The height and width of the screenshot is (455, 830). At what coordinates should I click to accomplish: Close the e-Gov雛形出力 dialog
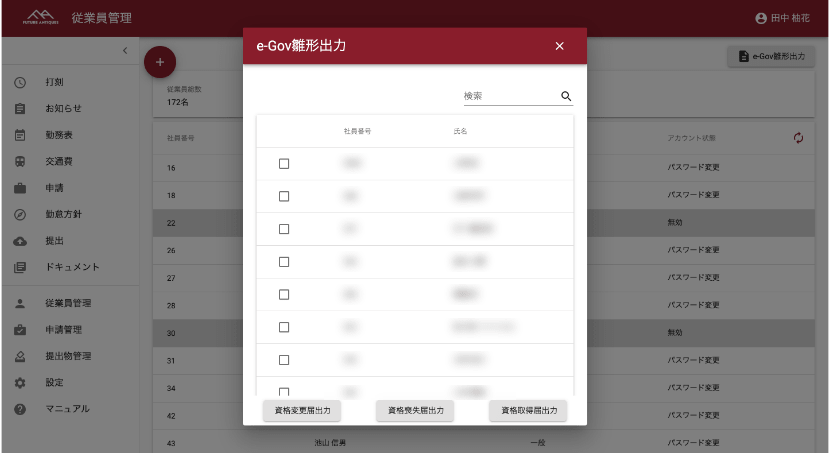(559, 46)
